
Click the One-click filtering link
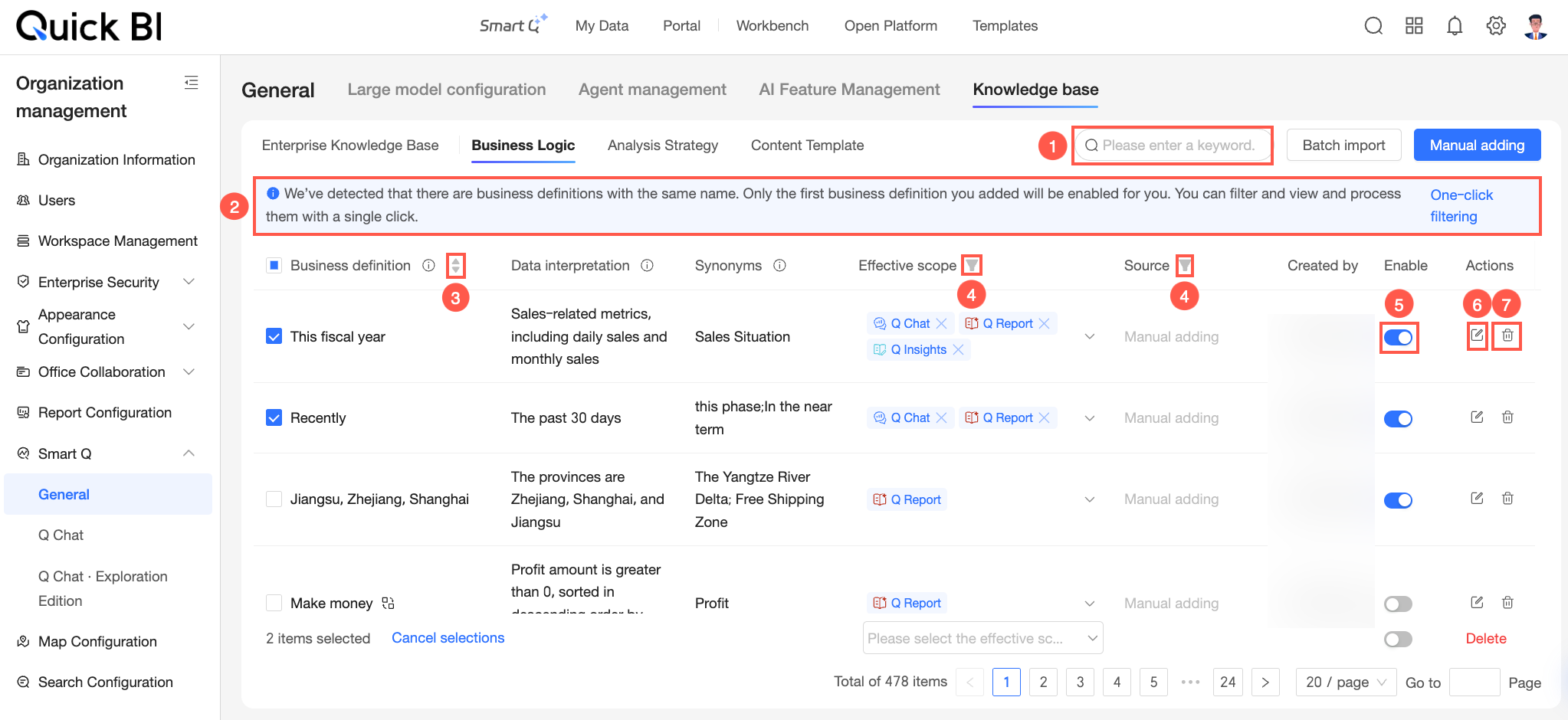click(1461, 205)
